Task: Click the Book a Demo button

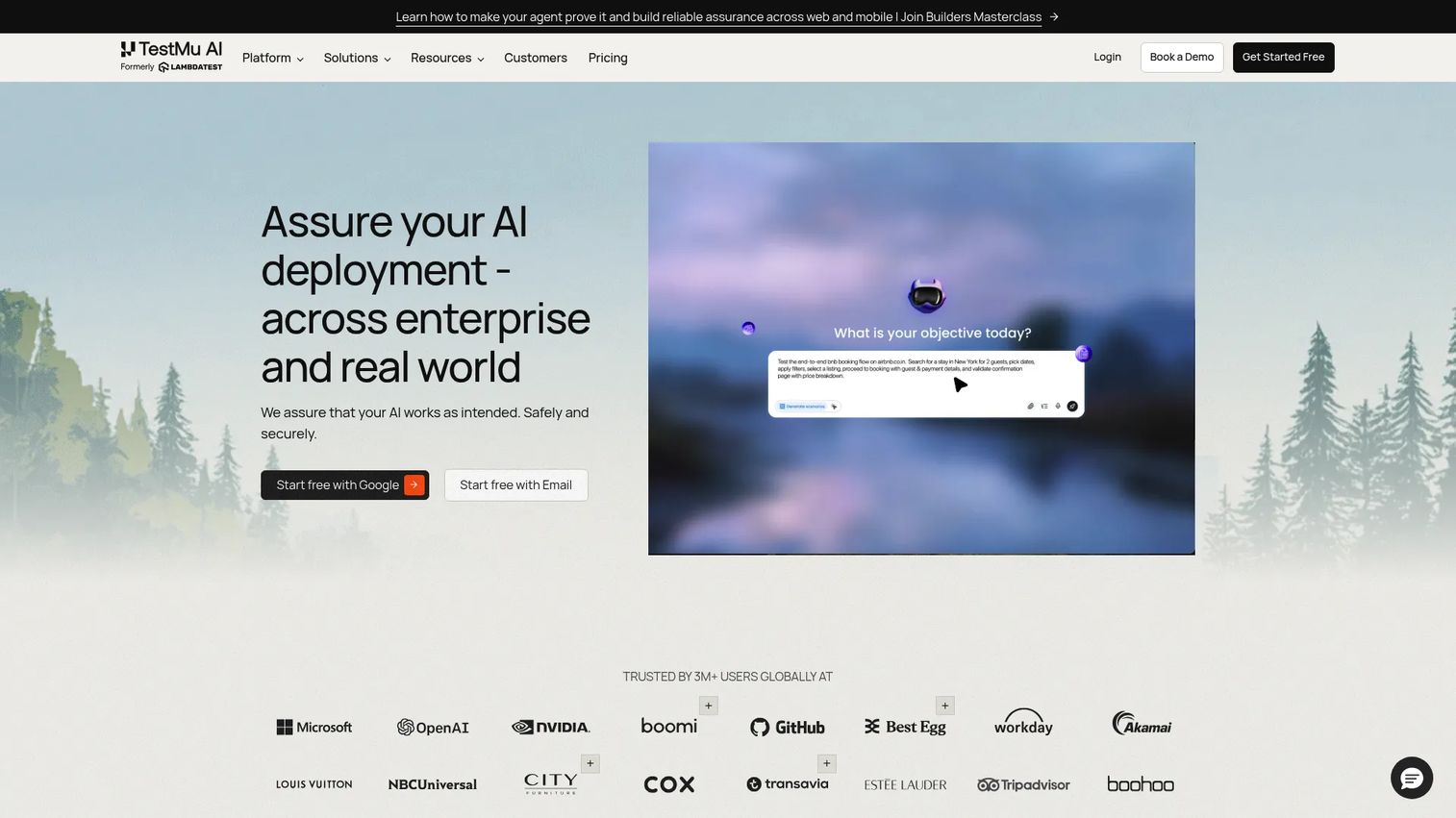Action: 1182,57
